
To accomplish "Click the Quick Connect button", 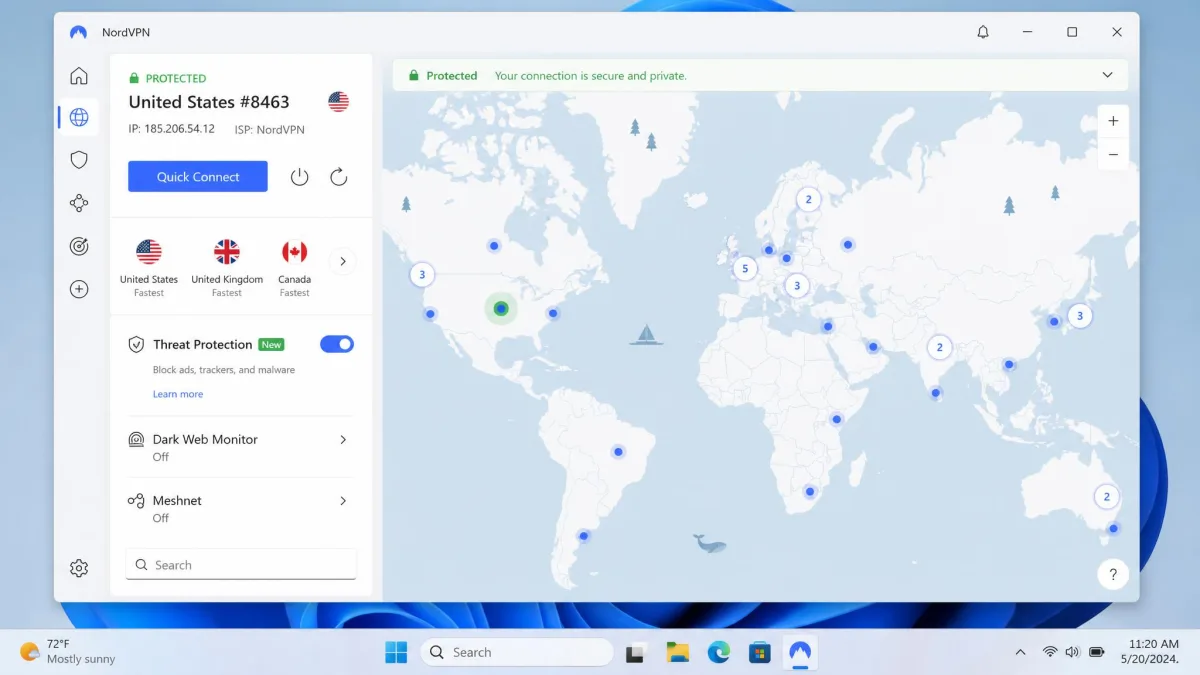I will [198, 176].
